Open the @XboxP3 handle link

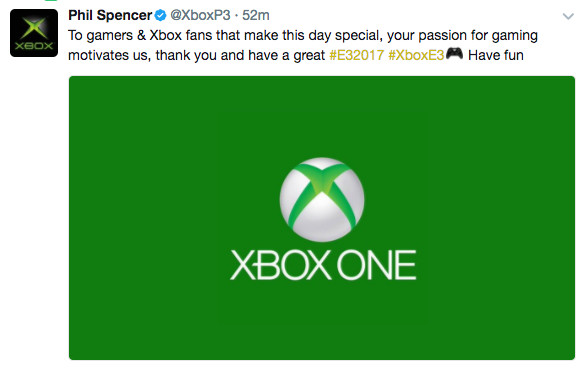[x=200, y=15]
